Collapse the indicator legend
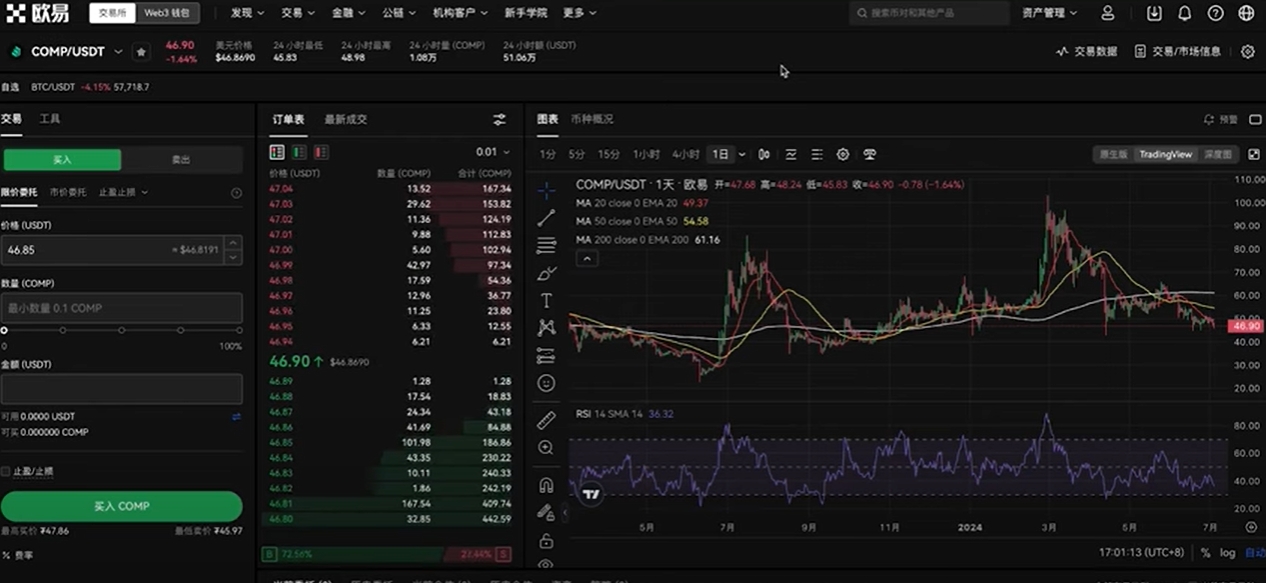Screen dimensions: 1266x583 pos(587,258)
